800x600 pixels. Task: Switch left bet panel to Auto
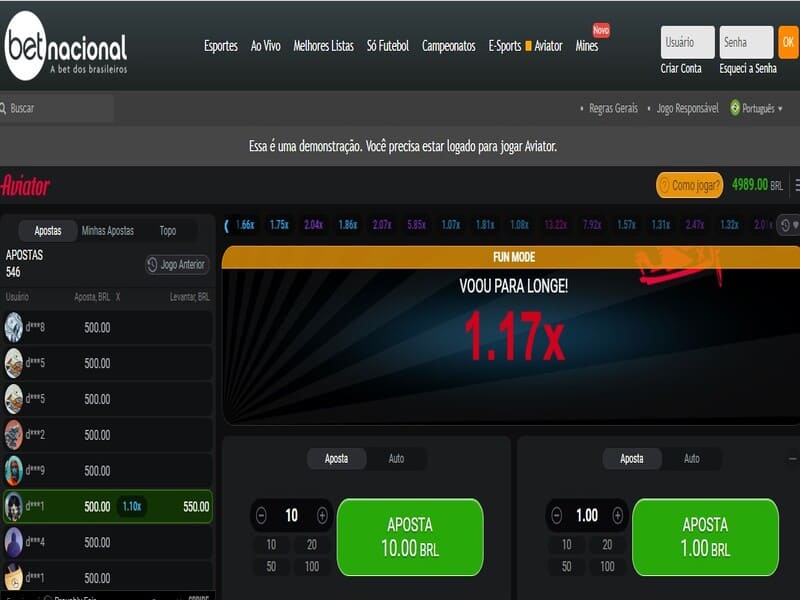(396, 459)
